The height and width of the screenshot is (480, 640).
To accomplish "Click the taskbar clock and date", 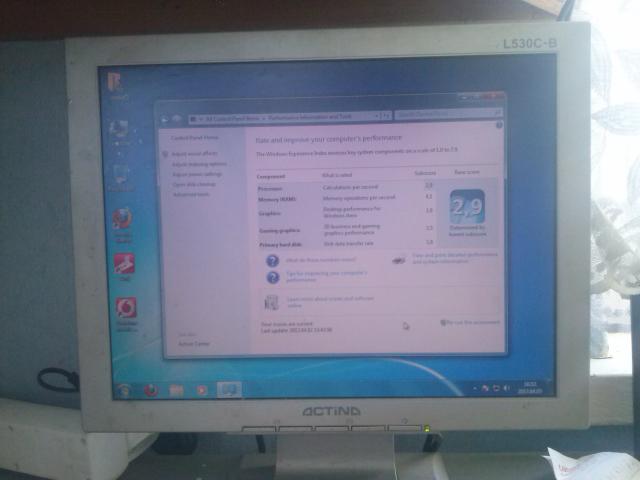I will (x=530, y=386).
